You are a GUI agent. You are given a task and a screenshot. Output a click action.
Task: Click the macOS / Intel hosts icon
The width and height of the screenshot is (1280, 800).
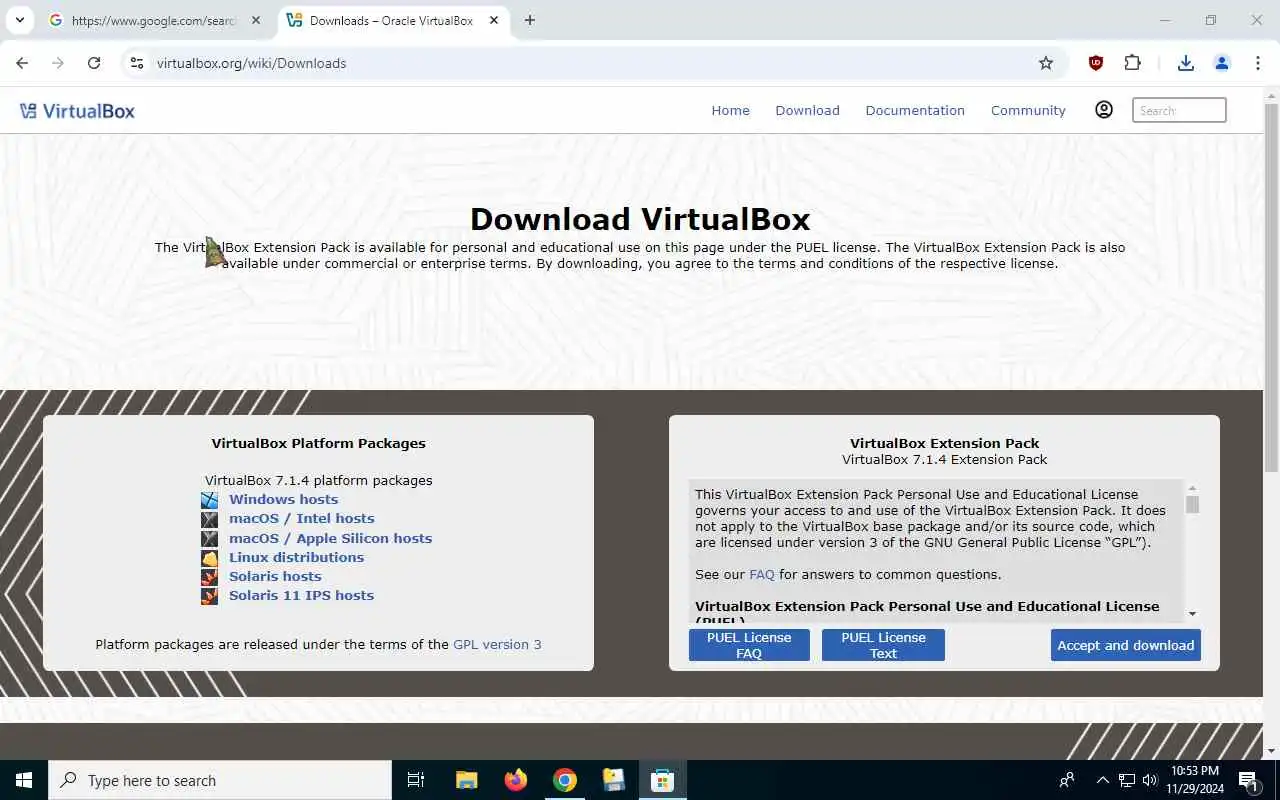click(209, 519)
